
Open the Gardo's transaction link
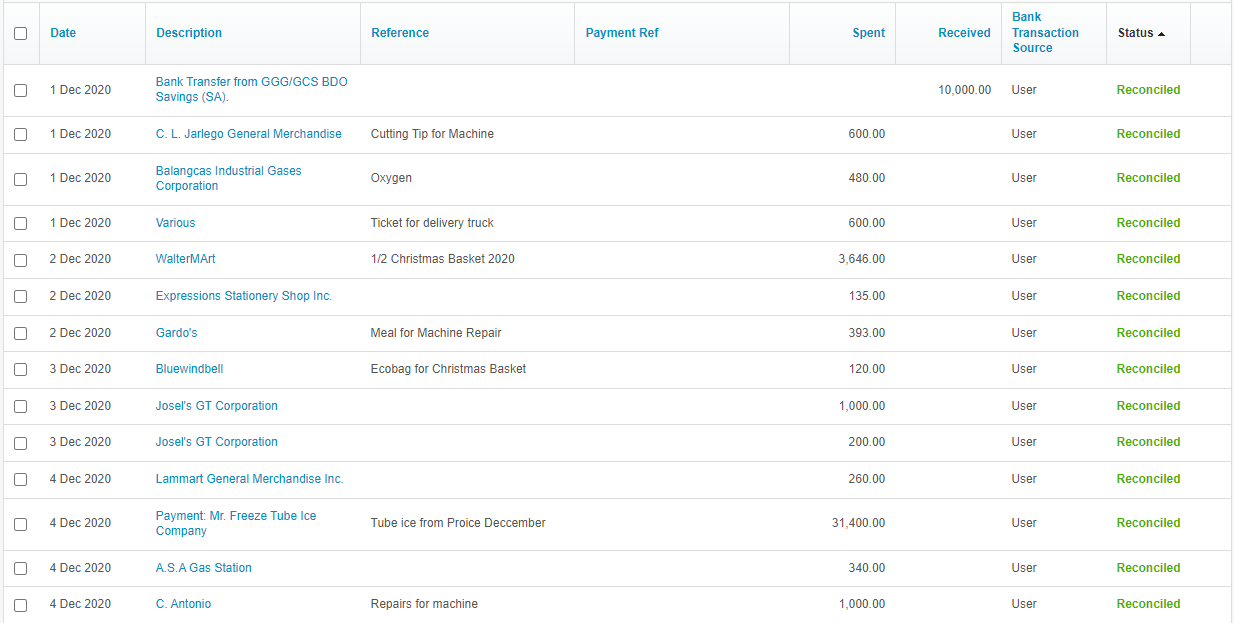pos(176,333)
